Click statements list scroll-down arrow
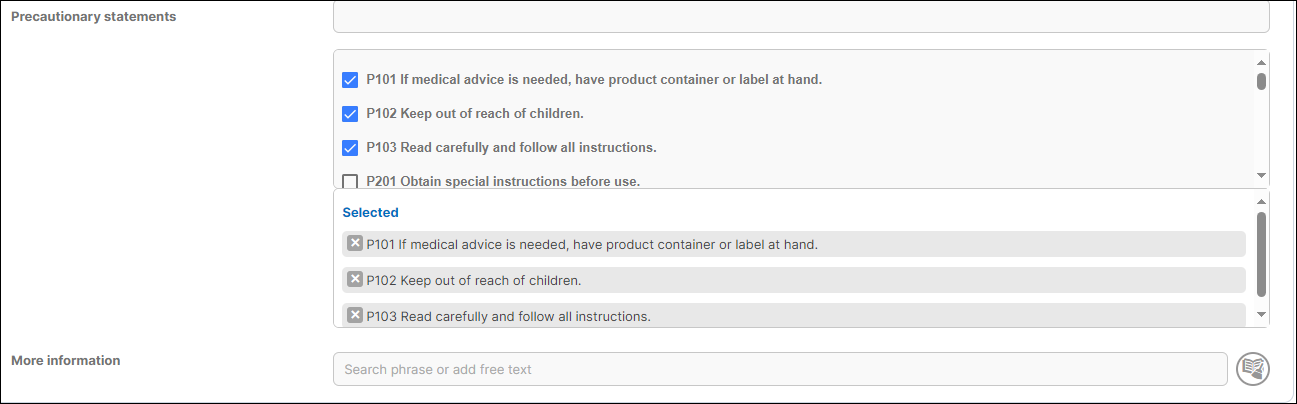 [1261, 176]
